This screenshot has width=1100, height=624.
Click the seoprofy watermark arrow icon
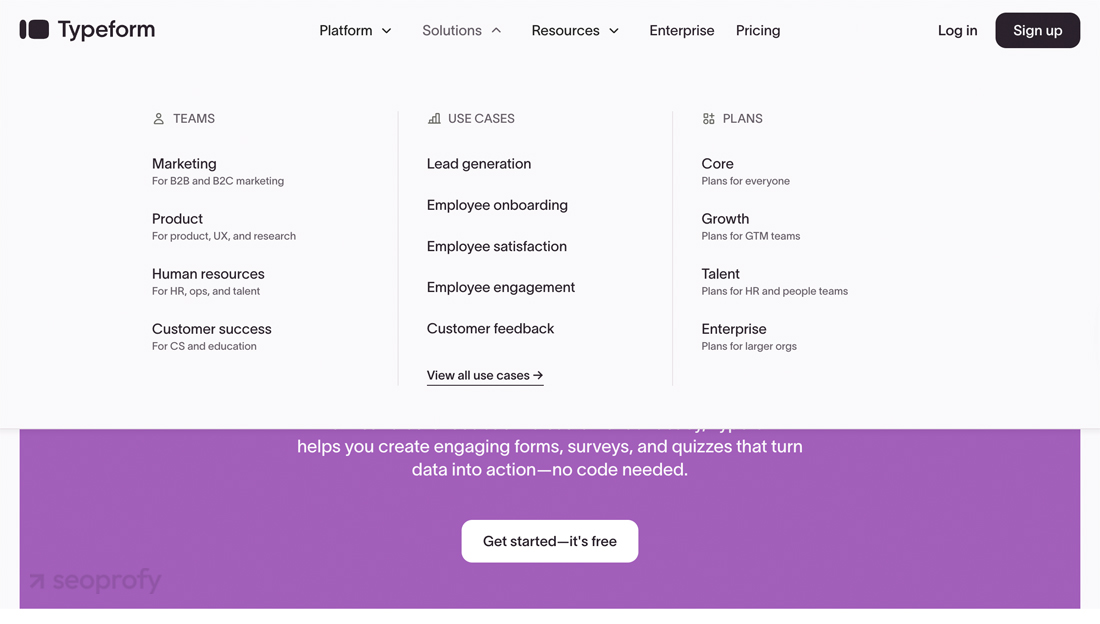coord(37,581)
